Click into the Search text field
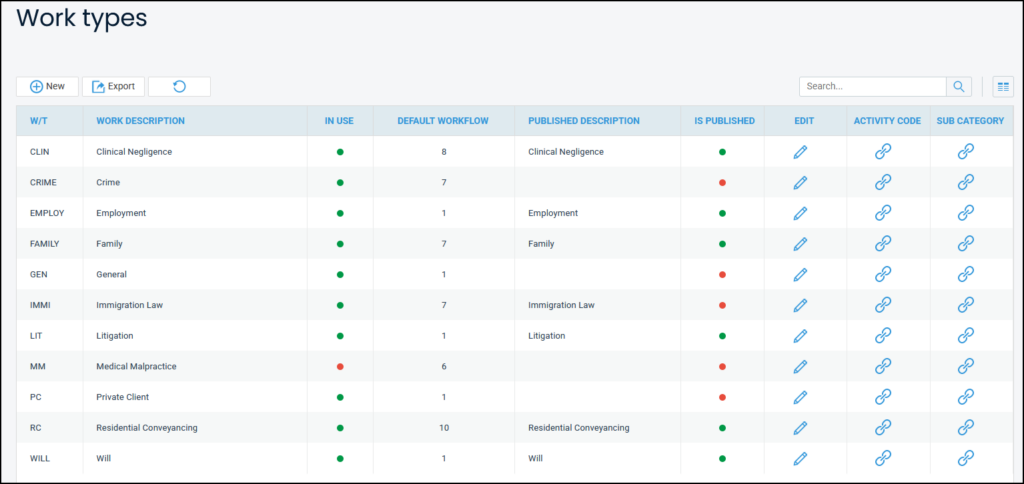Viewport: 1024px width, 484px height. tap(872, 87)
